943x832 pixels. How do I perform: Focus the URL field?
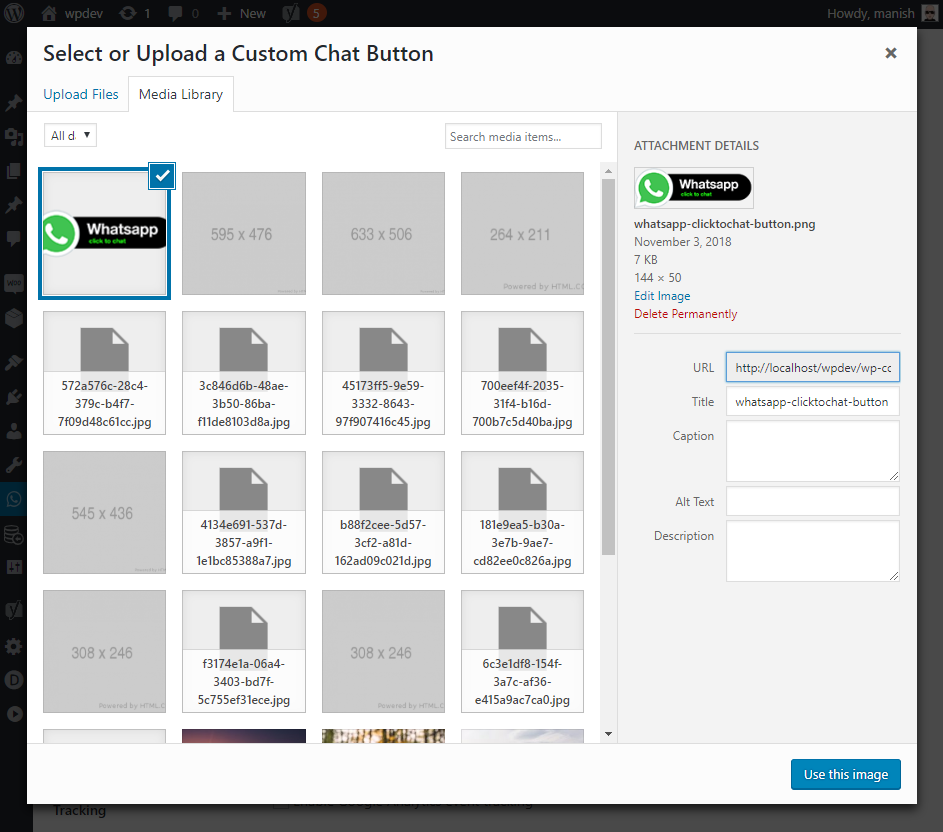coord(812,368)
